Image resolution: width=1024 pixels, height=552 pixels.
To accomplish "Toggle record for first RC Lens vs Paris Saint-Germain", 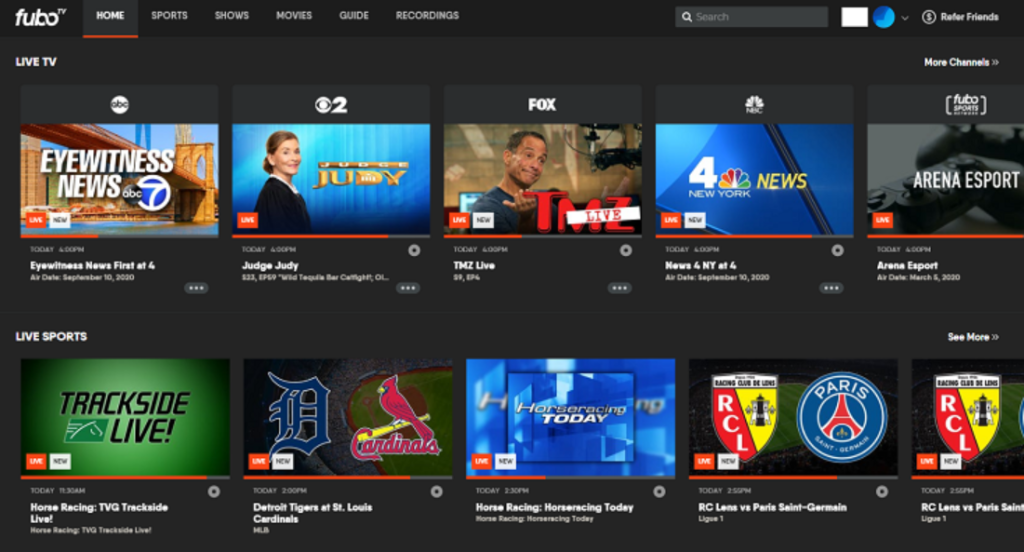I will coord(882,492).
